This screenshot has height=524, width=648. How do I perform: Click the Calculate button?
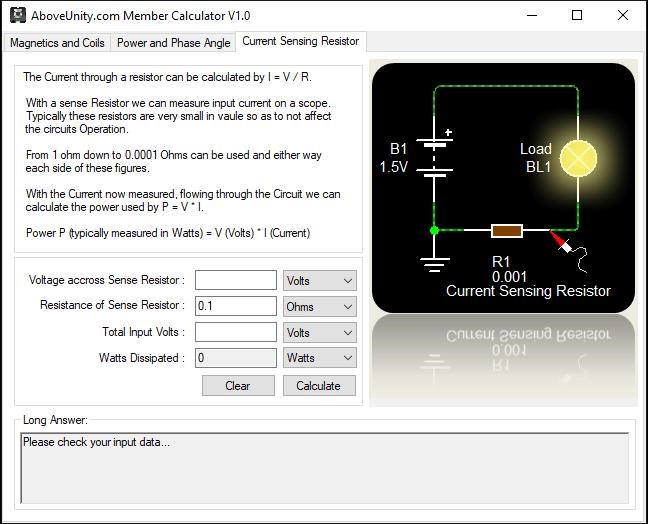(x=319, y=386)
